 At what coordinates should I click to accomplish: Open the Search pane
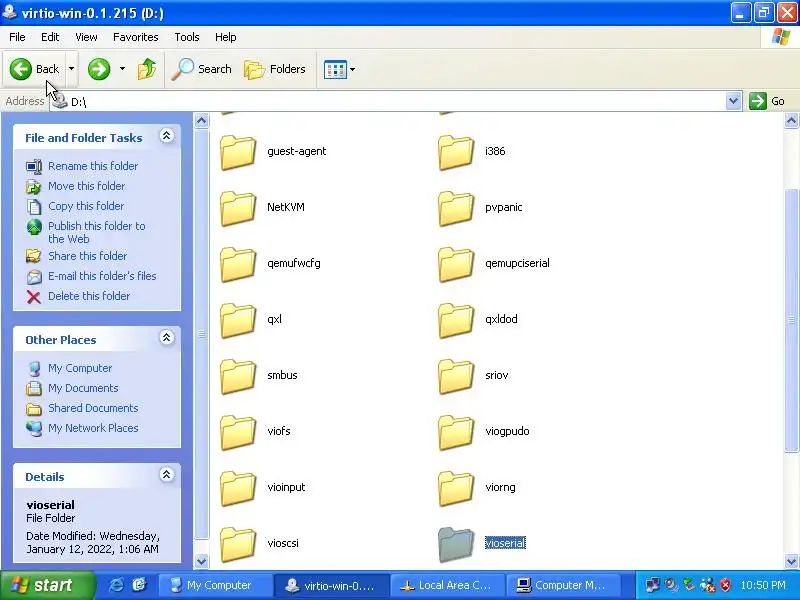201,69
